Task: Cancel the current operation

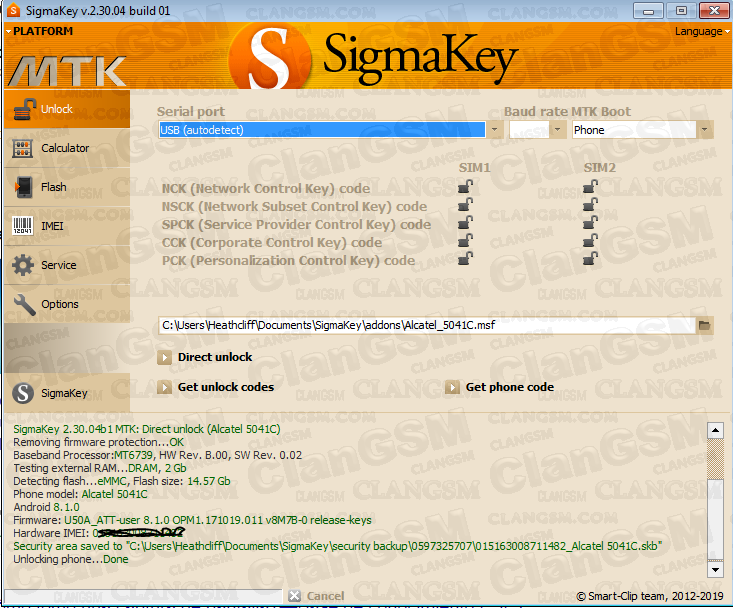Action: point(325,596)
